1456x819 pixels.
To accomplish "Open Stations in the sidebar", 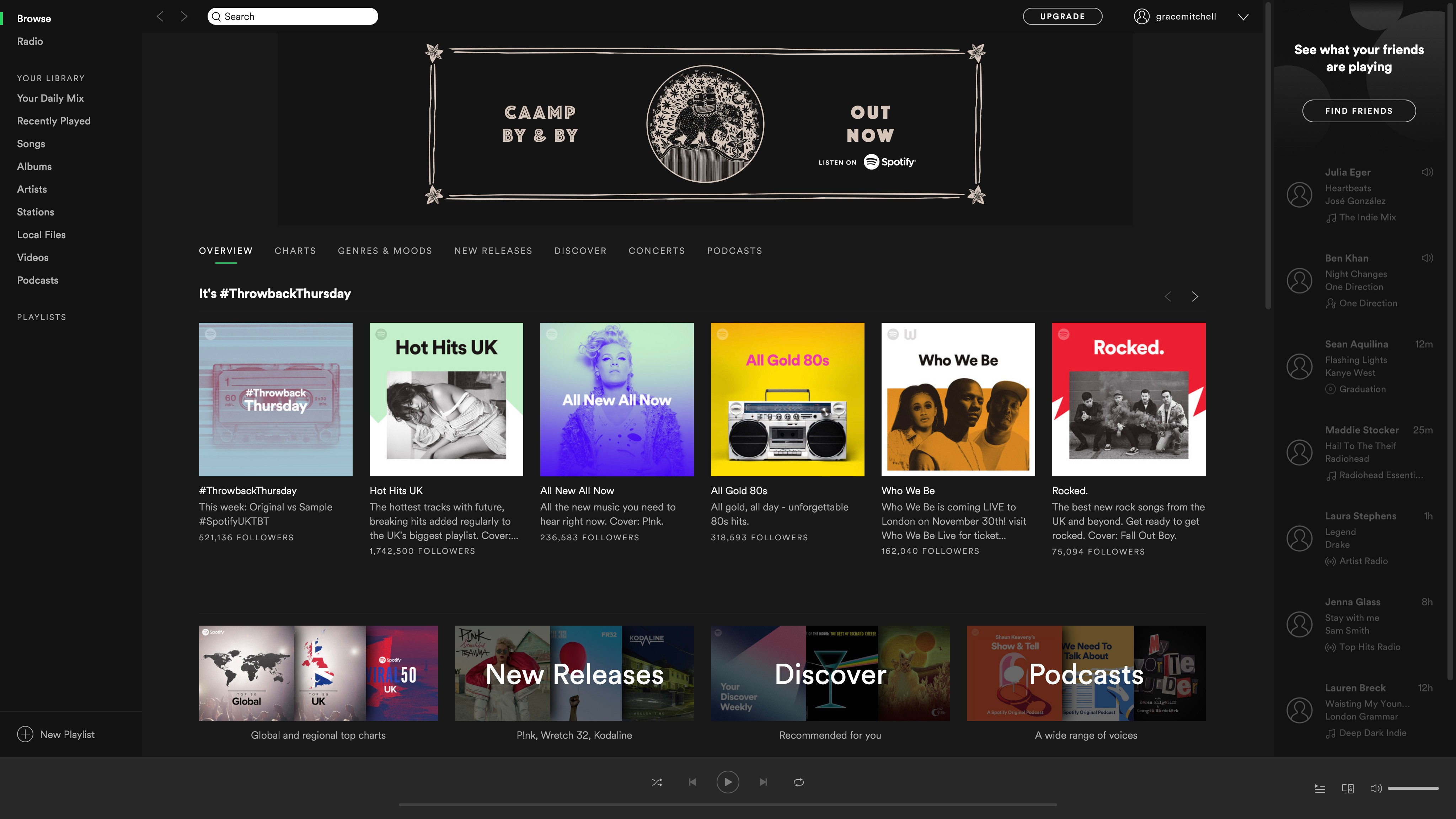I will 36,212.
